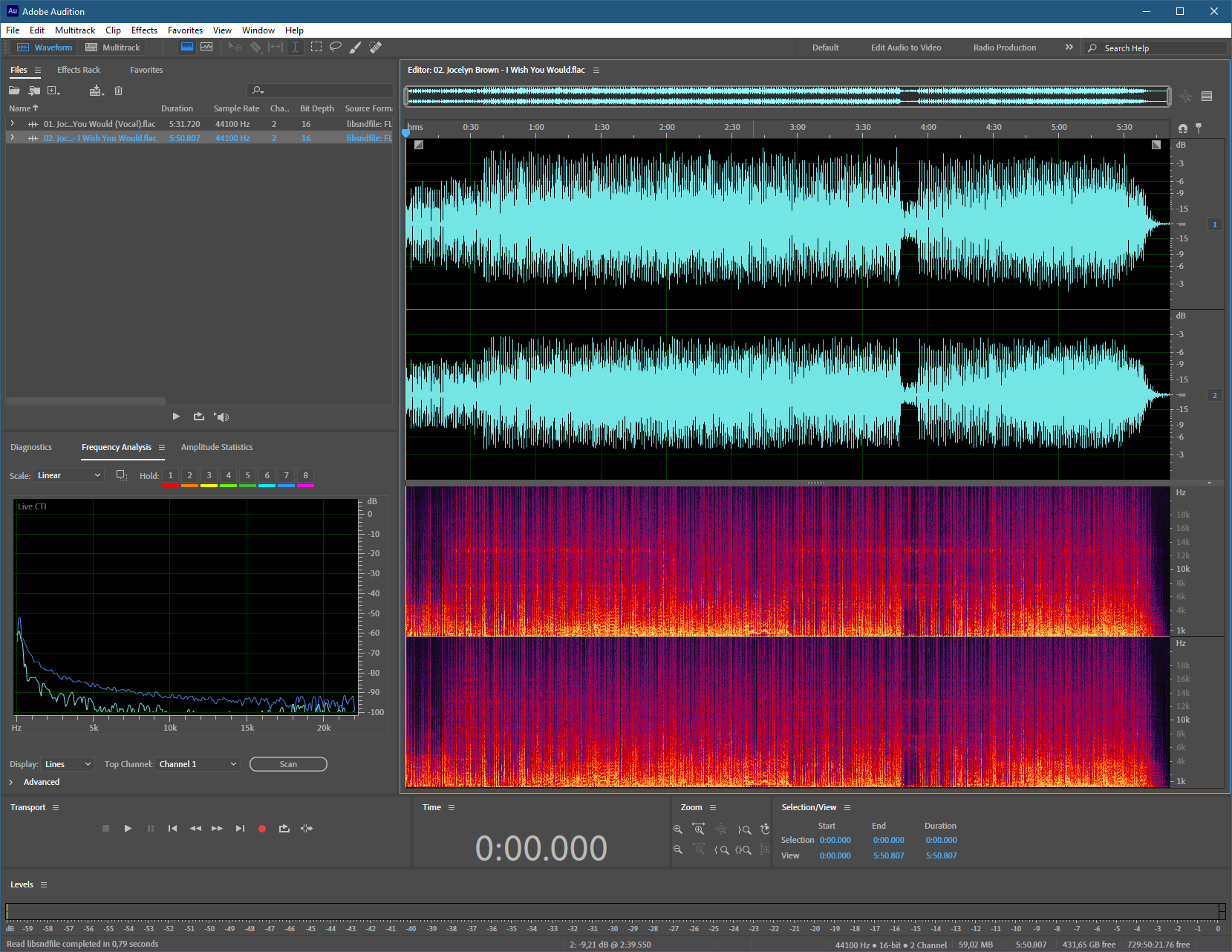Open the Favorites panel tab
The height and width of the screenshot is (952, 1232).
tap(146, 70)
